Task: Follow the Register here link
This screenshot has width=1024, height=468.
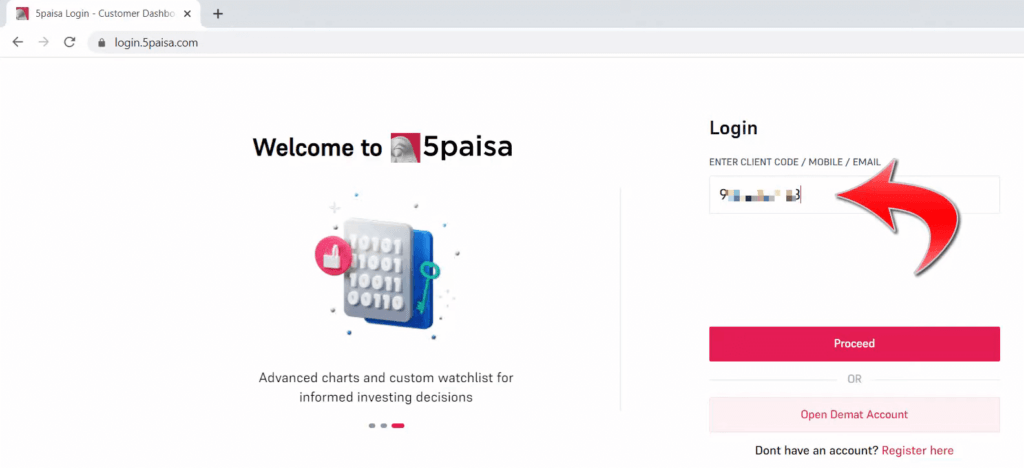Action: tap(917, 450)
